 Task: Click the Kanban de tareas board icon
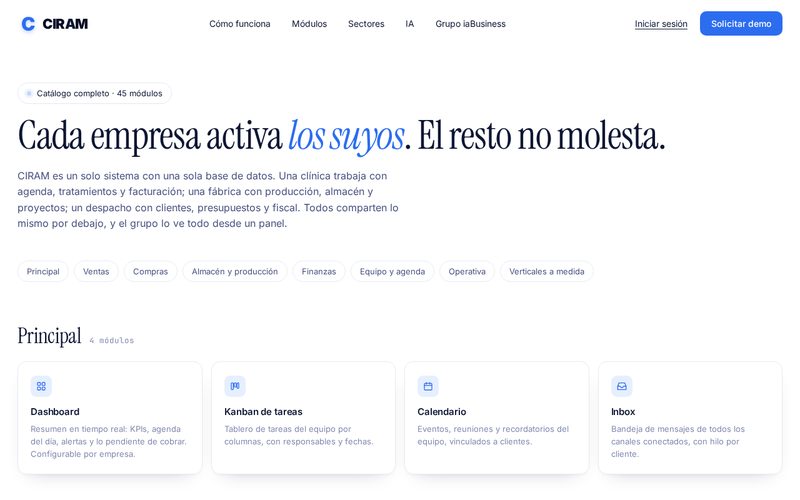coord(235,386)
